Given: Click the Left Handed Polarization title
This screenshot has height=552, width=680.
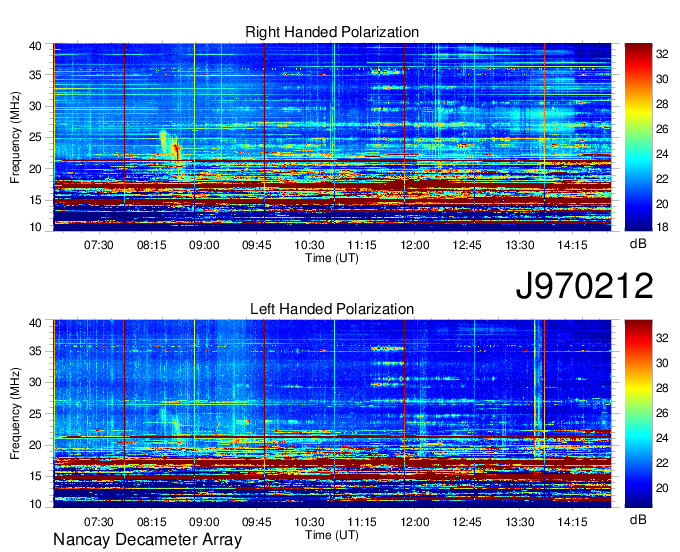Looking at the screenshot, I should pos(332,309).
